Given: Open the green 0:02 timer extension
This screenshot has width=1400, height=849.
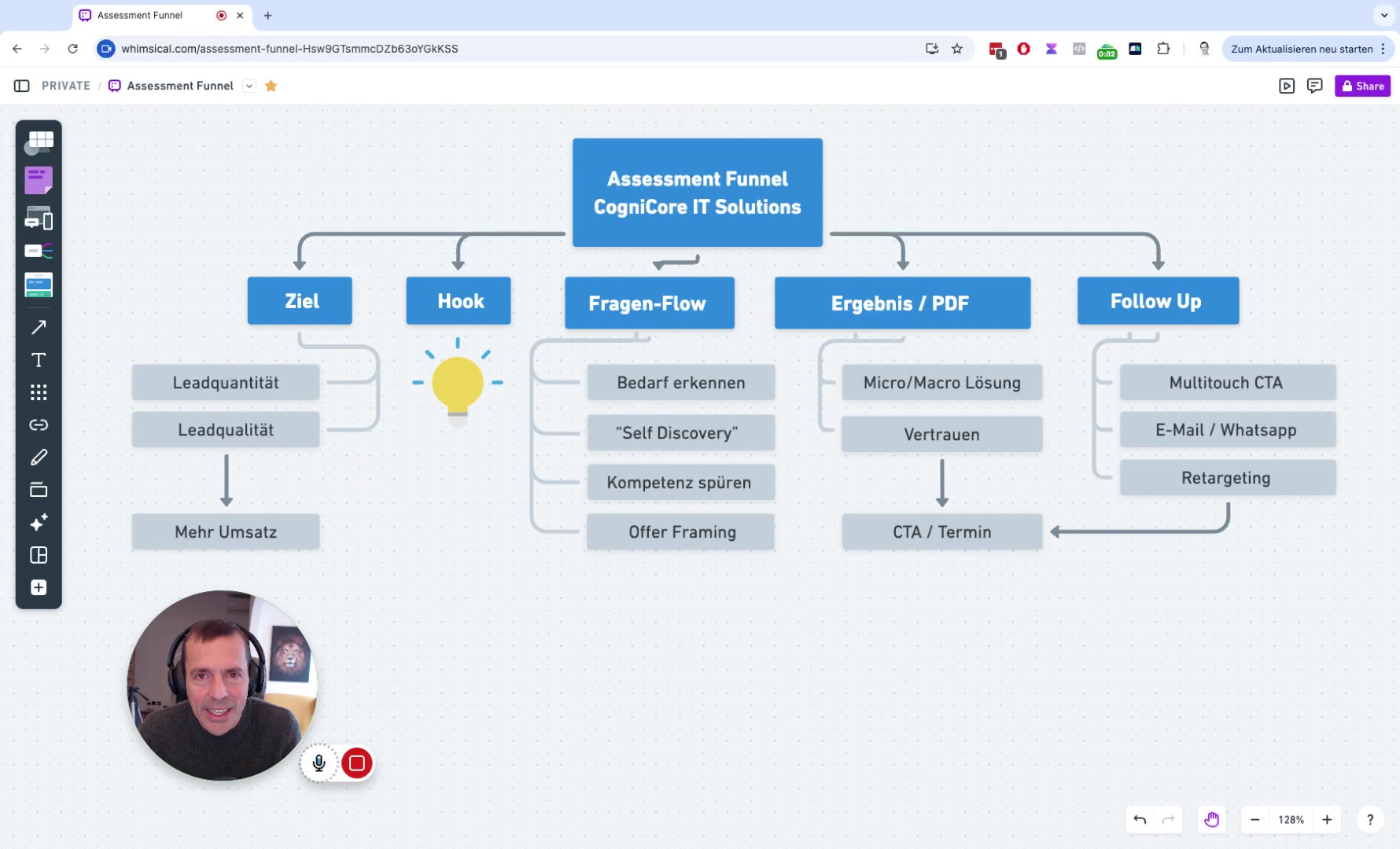Looking at the screenshot, I should pyautogui.click(x=1107, y=50).
